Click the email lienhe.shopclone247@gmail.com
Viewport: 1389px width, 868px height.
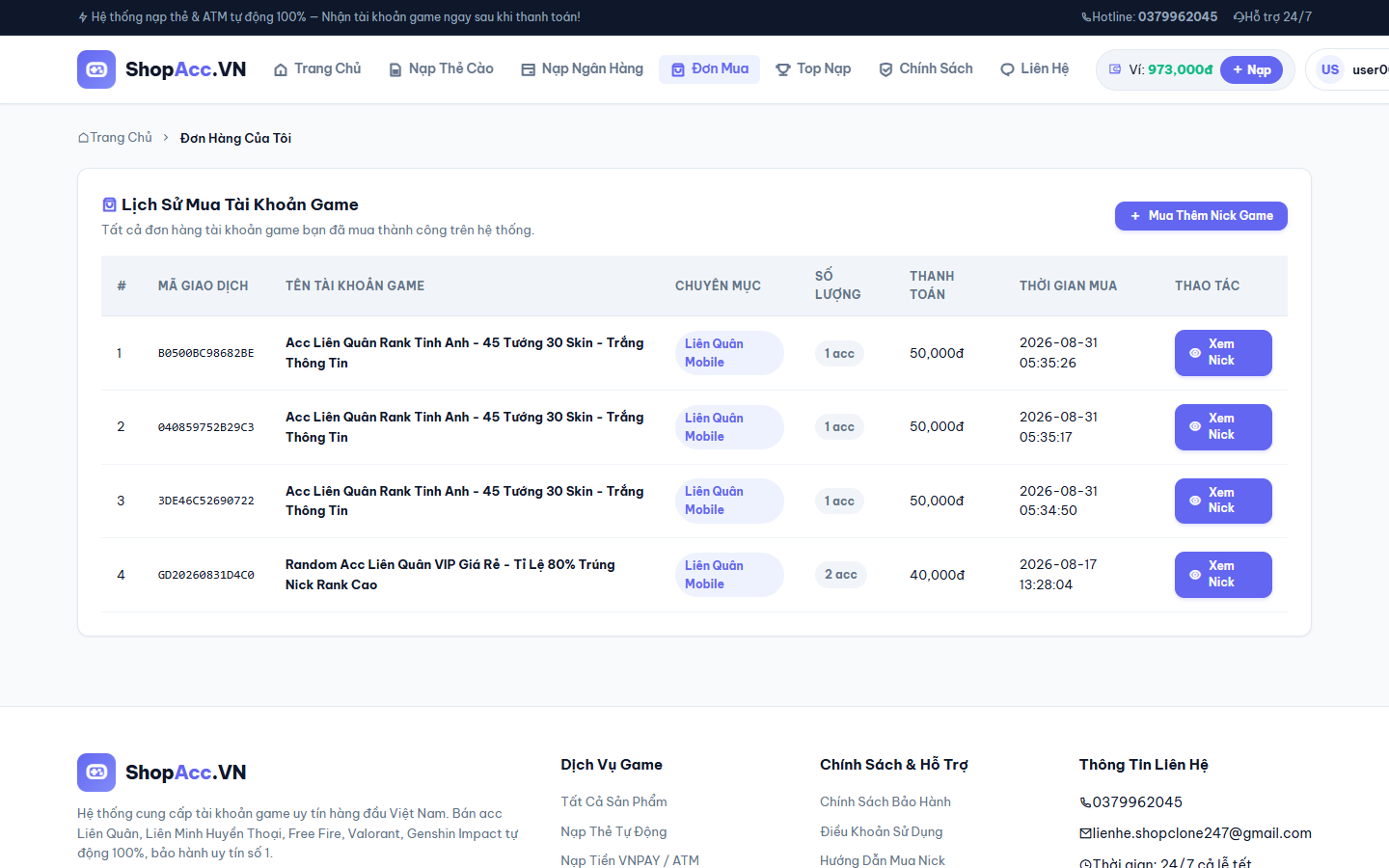point(1202,833)
